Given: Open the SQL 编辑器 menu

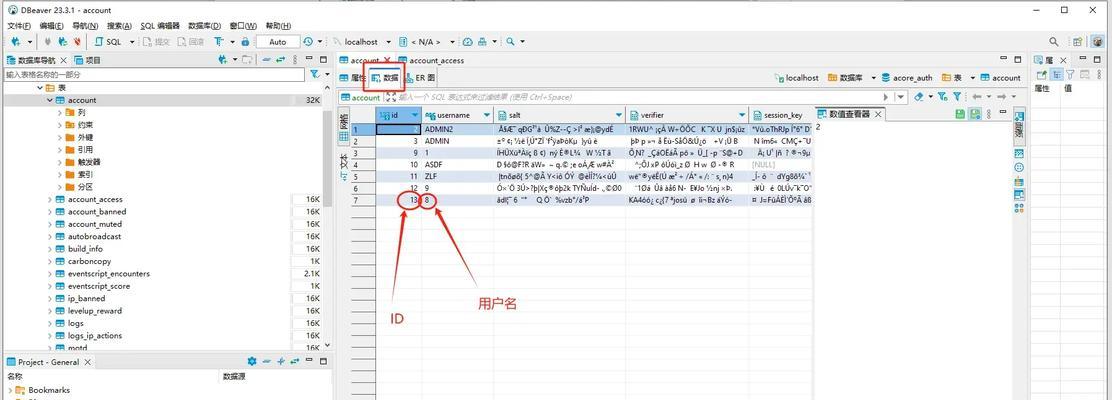Looking at the screenshot, I should [160, 26].
